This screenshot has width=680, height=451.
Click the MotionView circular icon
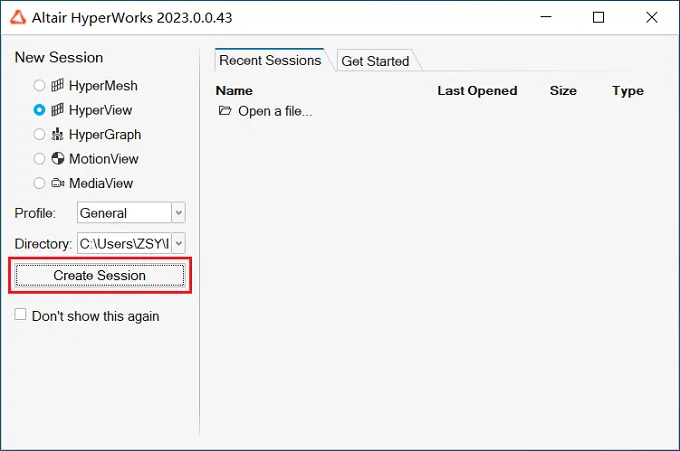pos(57,158)
